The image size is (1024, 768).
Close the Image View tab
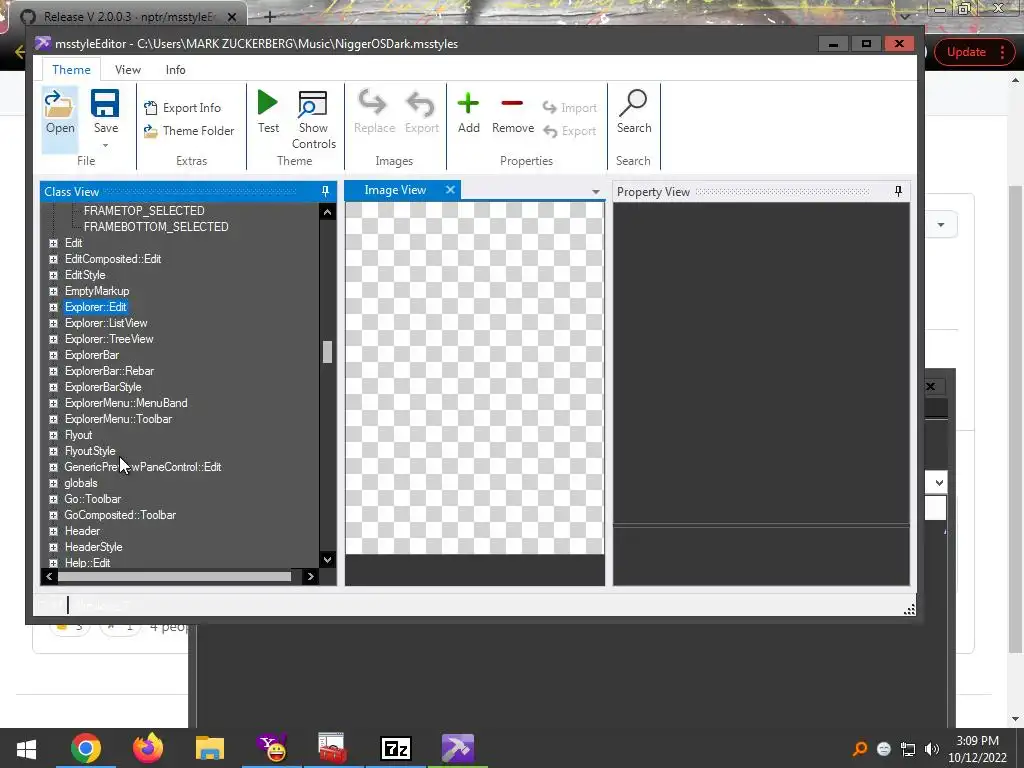point(450,189)
